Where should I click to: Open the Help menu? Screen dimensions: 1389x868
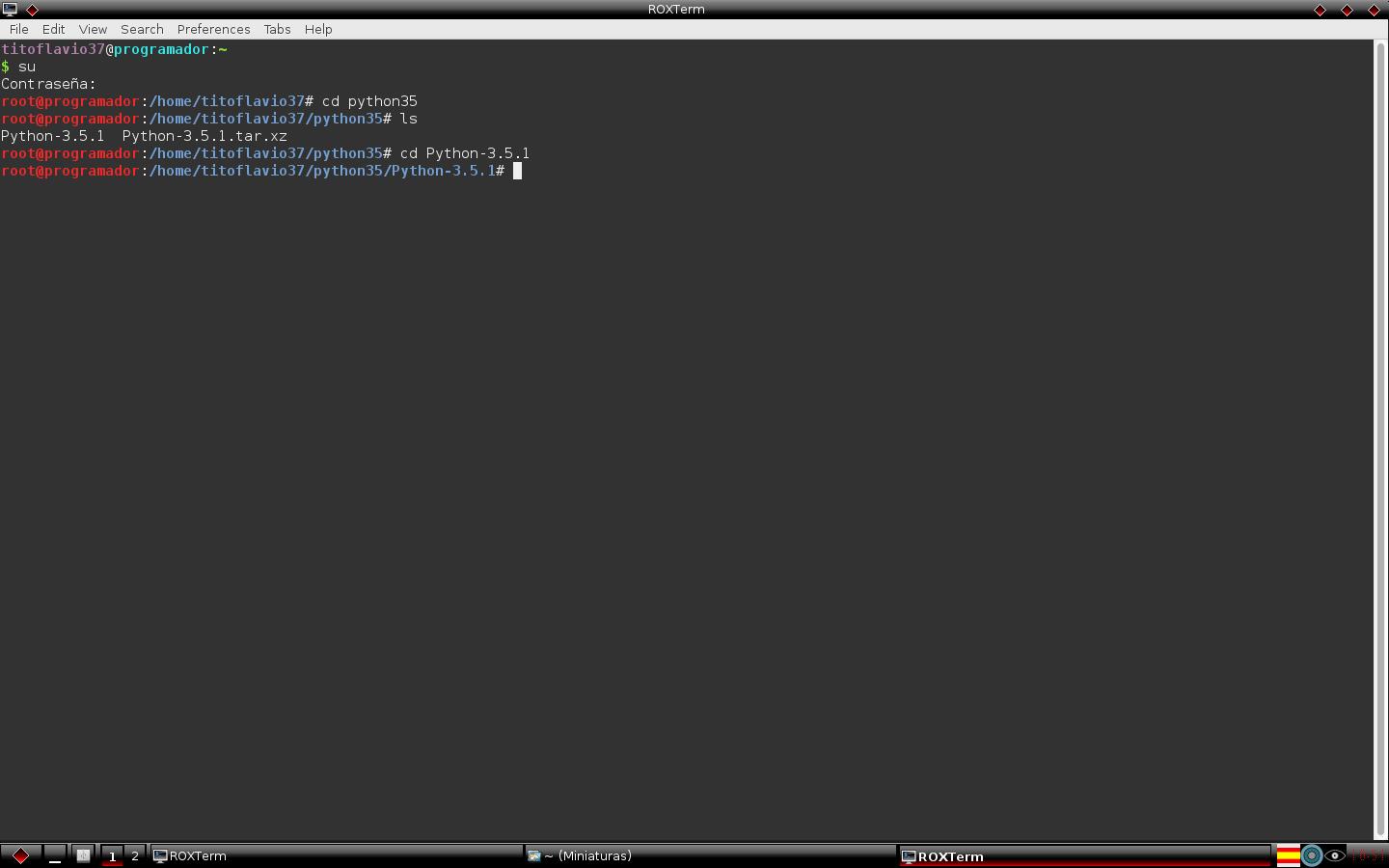tap(318, 29)
